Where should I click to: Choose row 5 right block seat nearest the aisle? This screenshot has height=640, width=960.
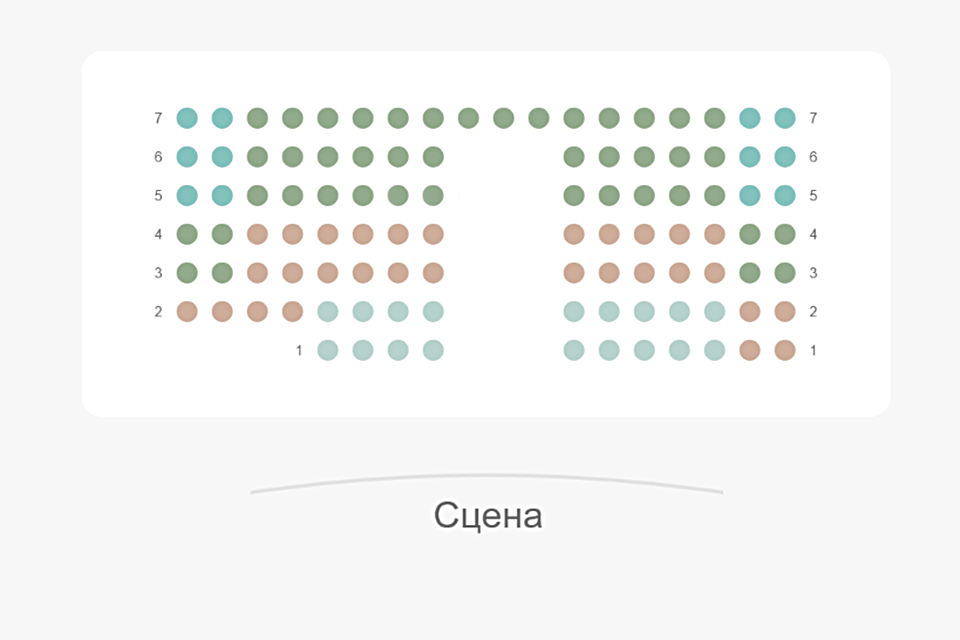[574, 195]
